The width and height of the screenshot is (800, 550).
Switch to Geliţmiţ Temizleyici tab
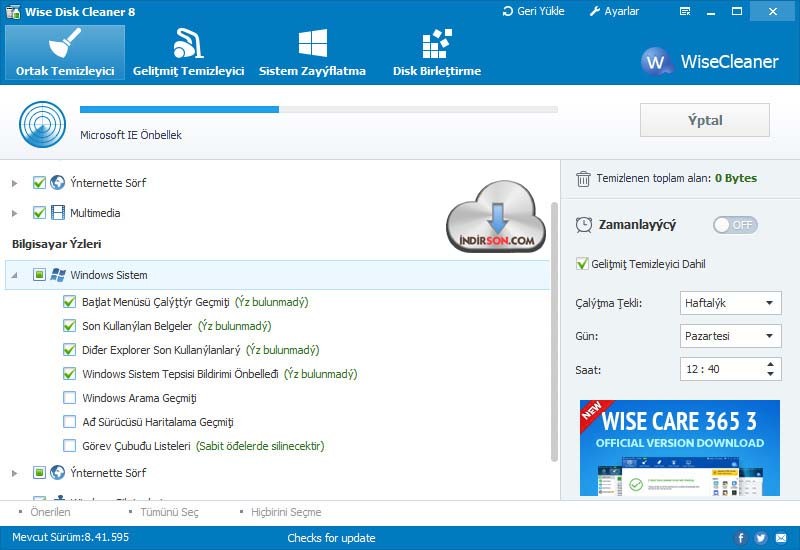188,53
